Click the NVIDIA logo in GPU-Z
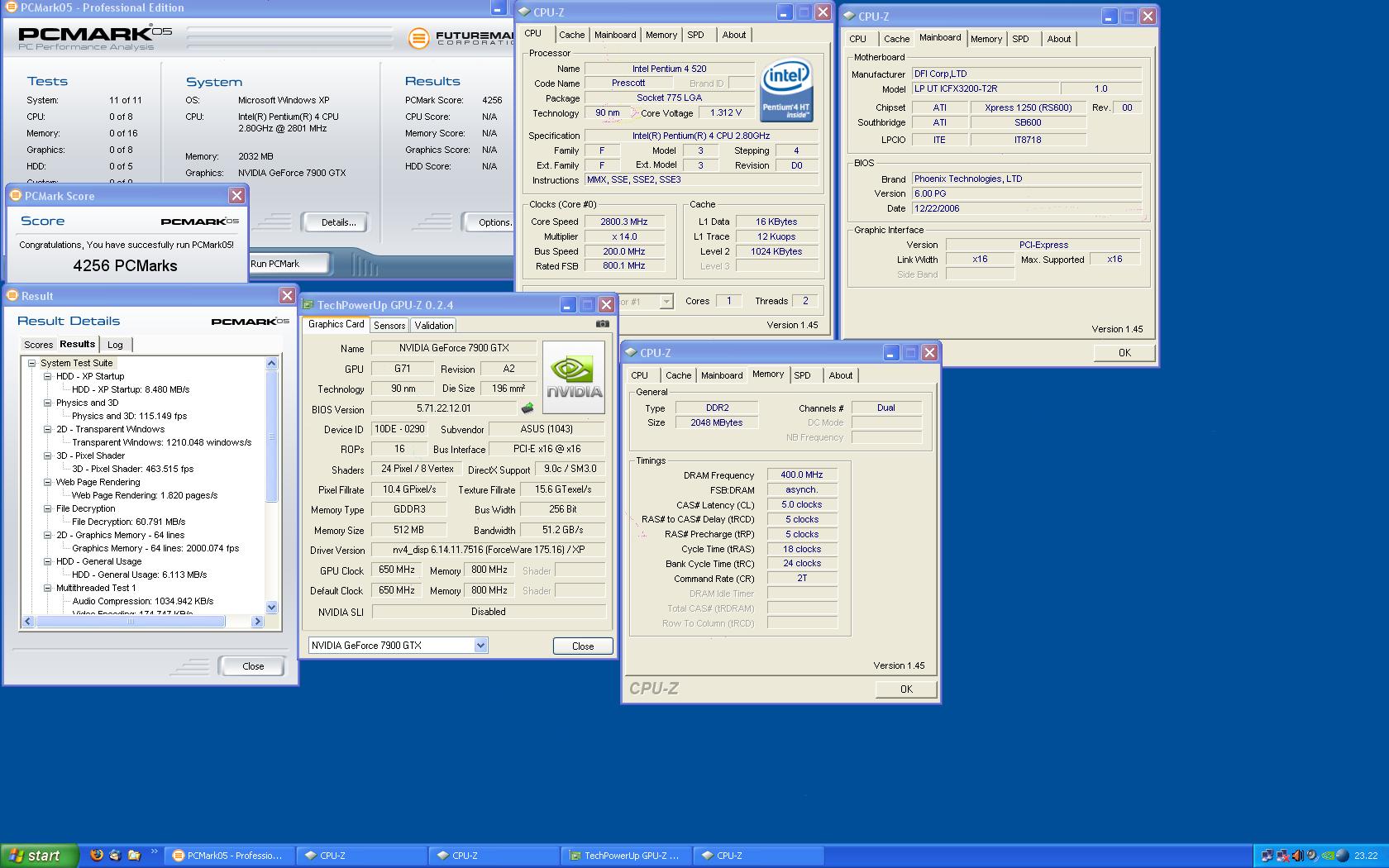Viewport: 1389px width, 868px height. click(574, 378)
